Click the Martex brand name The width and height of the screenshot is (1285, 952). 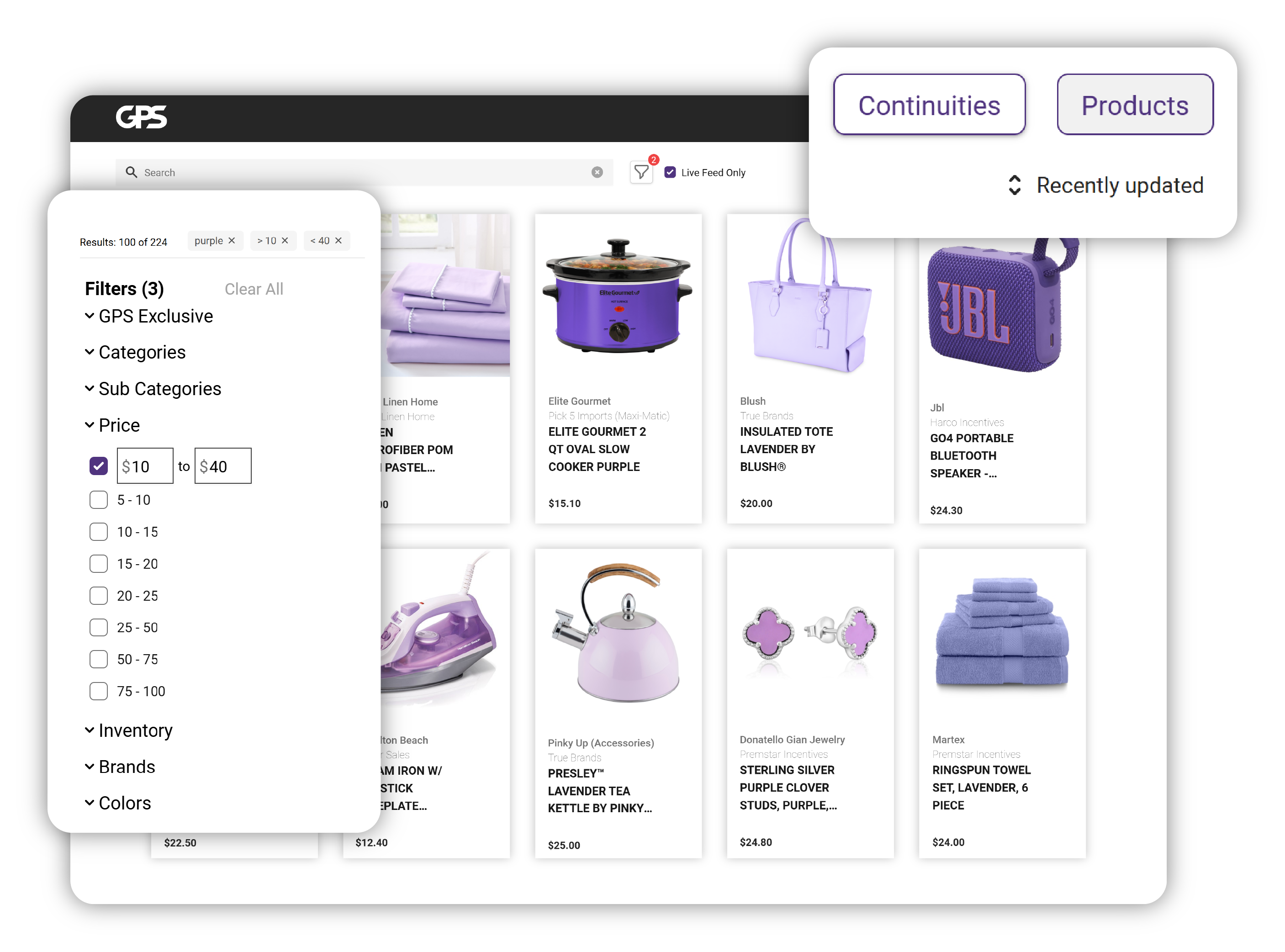click(x=948, y=740)
